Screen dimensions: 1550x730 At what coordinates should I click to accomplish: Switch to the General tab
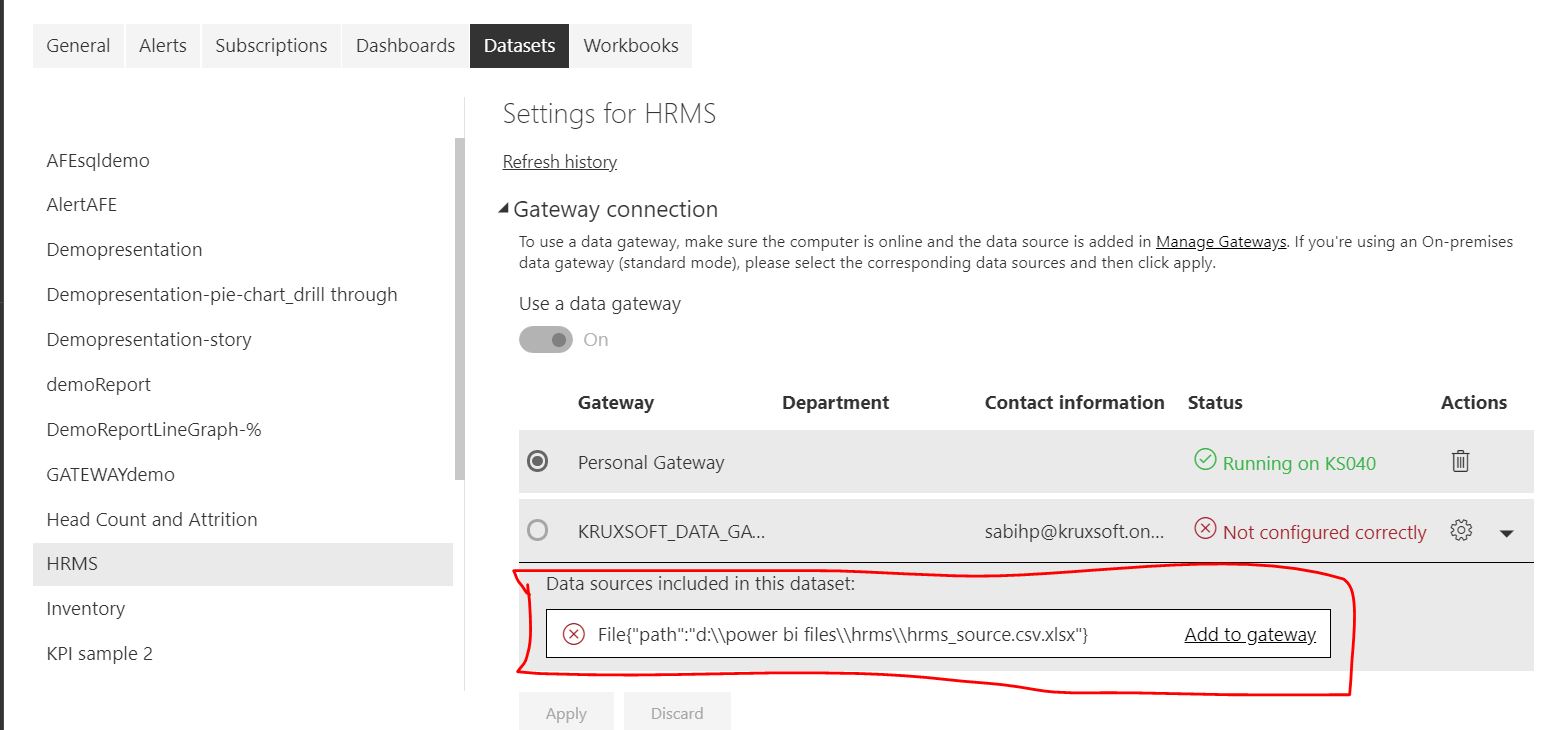tap(78, 46)
